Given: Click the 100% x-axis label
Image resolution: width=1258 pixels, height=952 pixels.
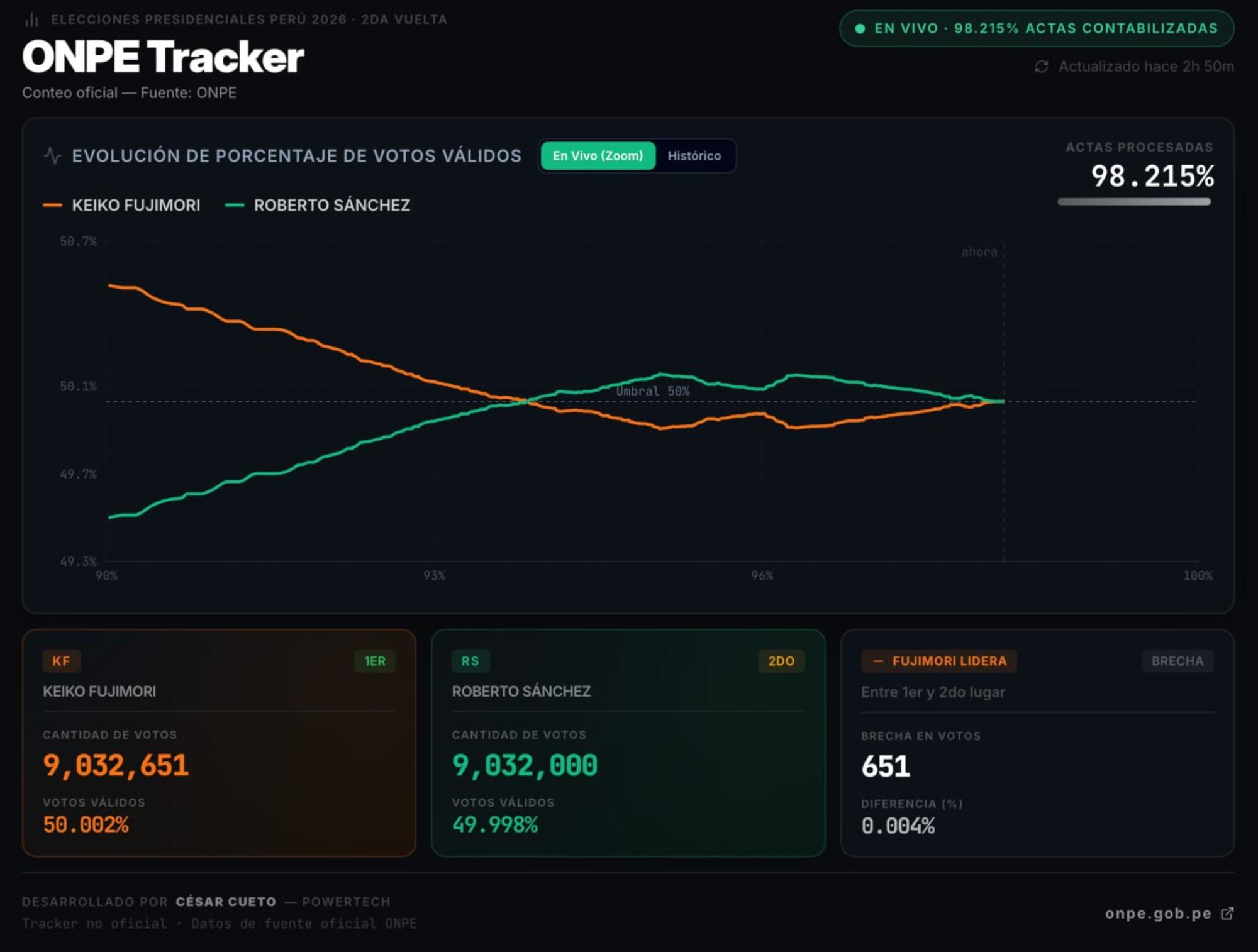Looking at the screenshot, I should coord(1198,575).
